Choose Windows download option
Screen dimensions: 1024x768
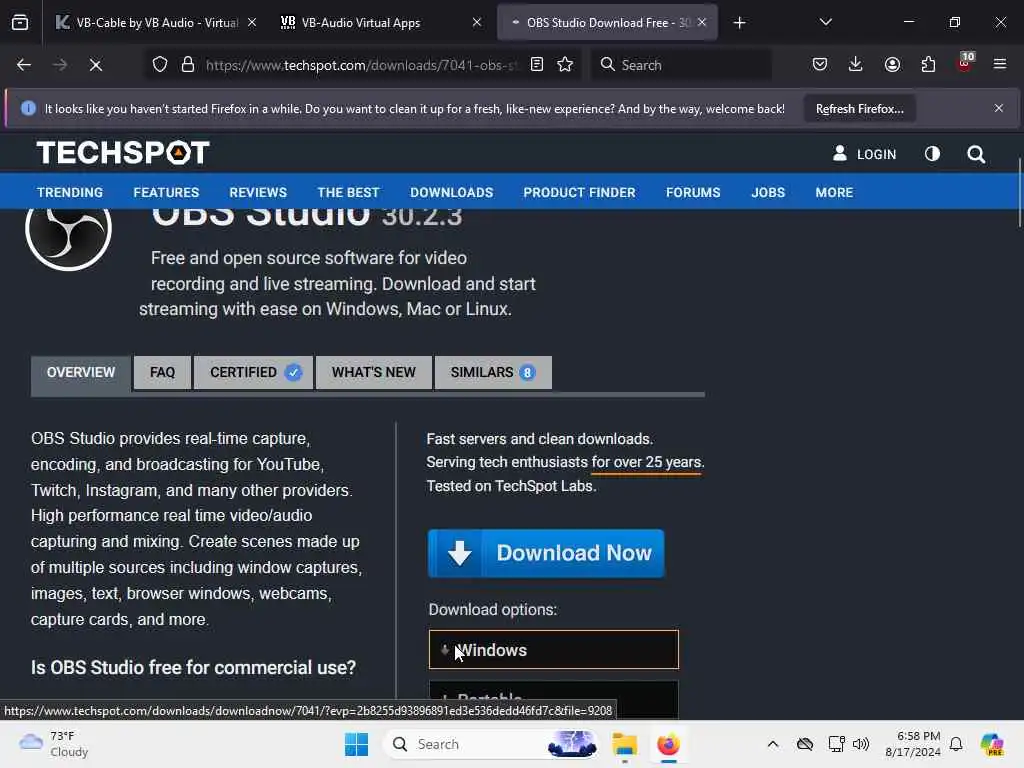(554, 650)
